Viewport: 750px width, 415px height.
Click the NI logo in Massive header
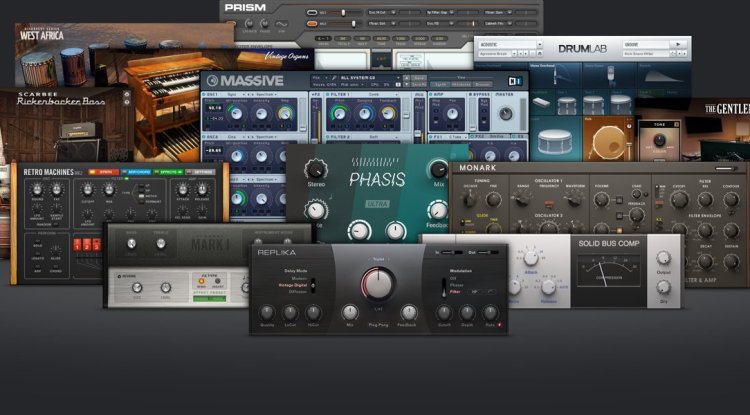tap(516, 81)
